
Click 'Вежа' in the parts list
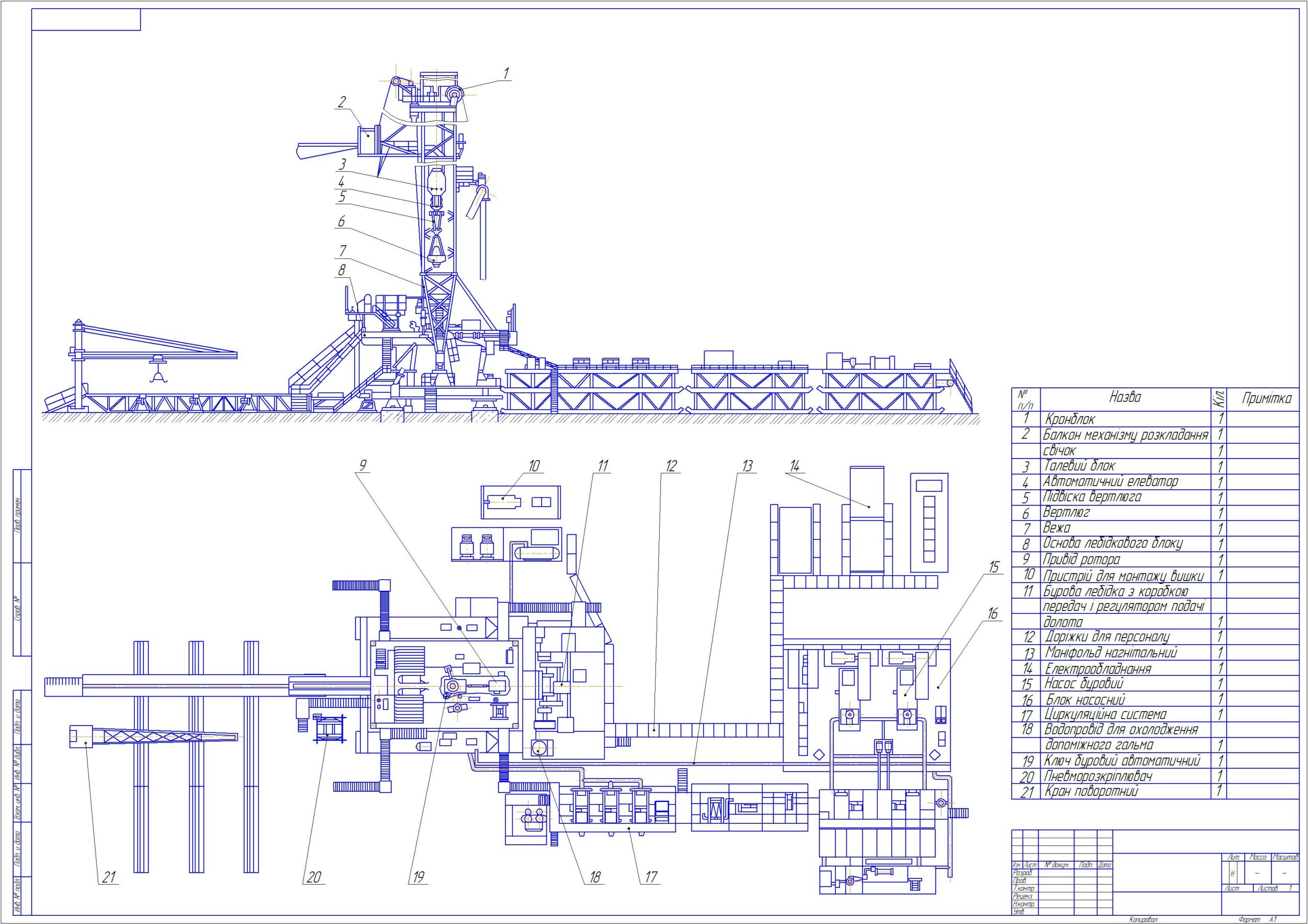[x=1057, y=528]
